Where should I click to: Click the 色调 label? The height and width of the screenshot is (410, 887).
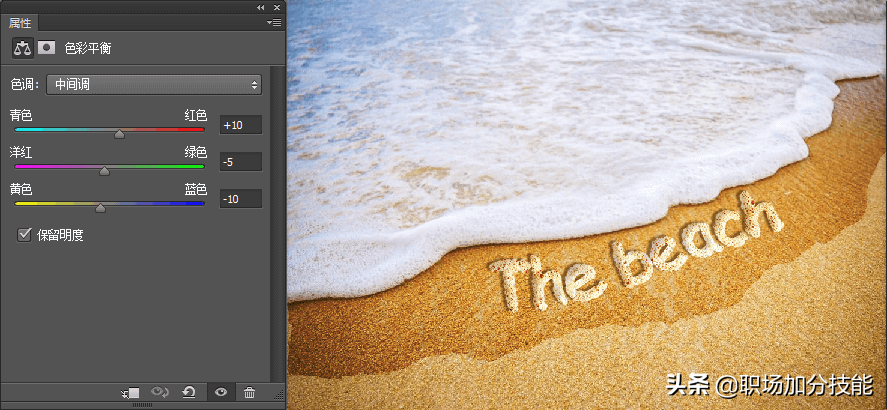25,85
